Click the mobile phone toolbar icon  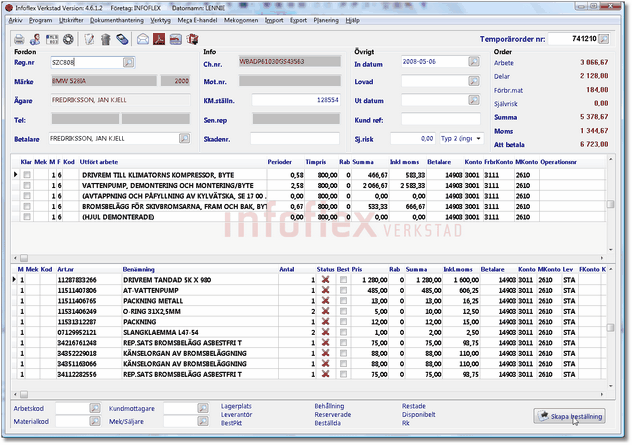(122, 39)
